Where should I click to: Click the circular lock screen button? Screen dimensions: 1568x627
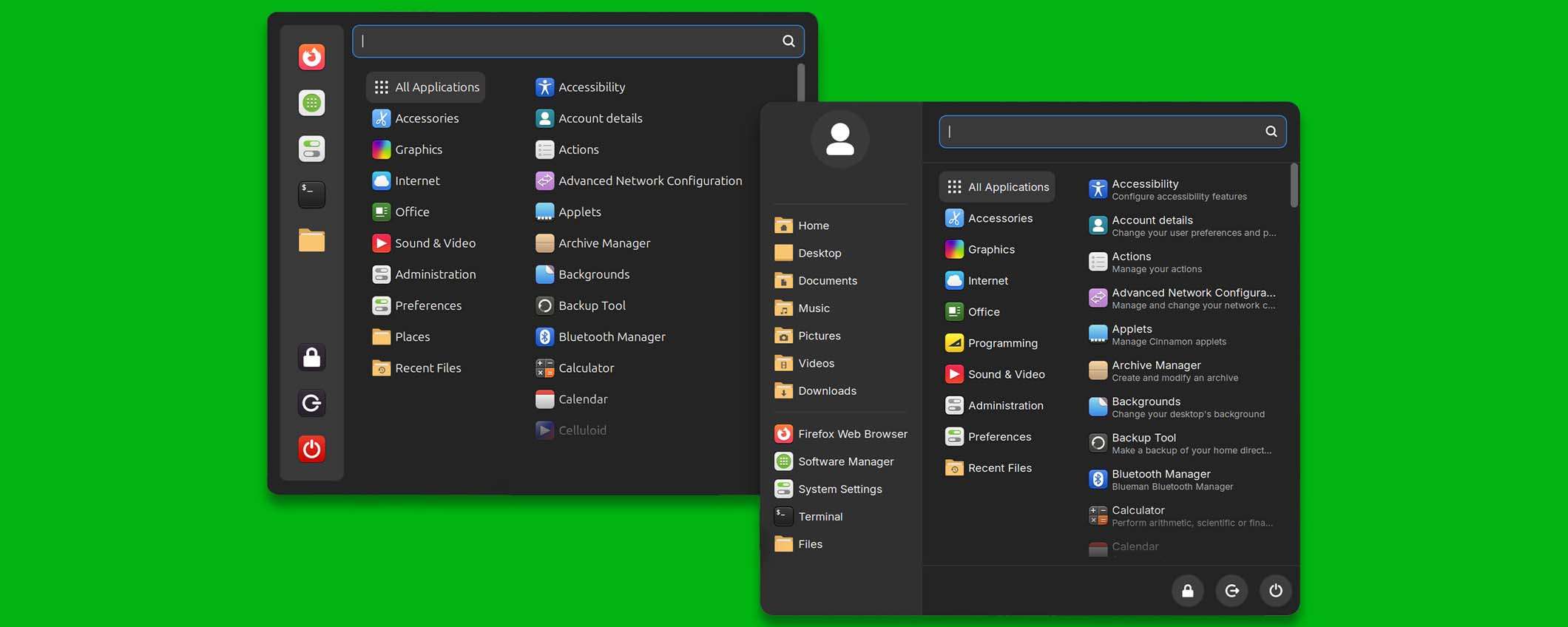coord(1187,591)
